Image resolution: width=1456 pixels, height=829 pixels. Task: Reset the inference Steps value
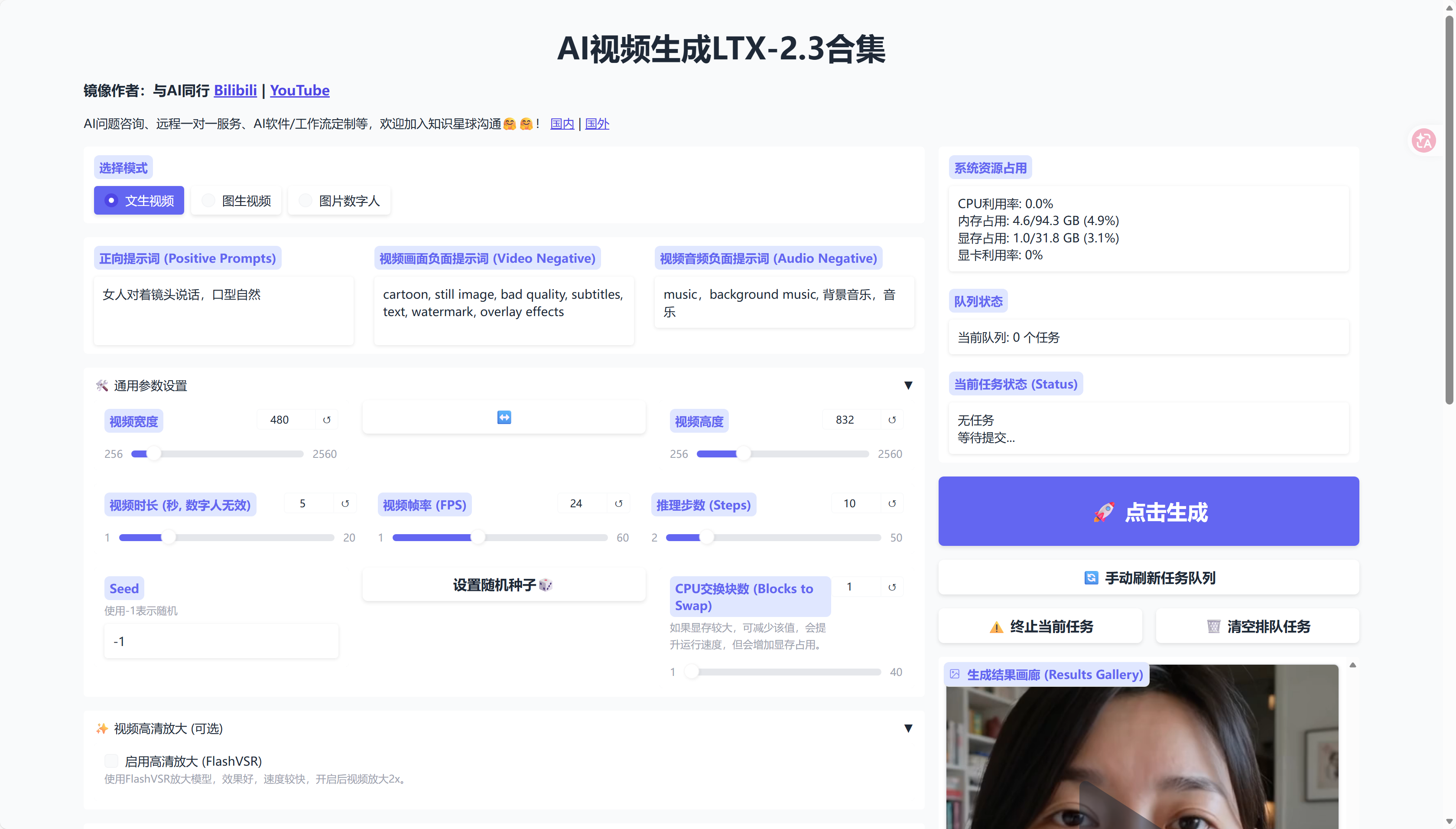(891, 504)
